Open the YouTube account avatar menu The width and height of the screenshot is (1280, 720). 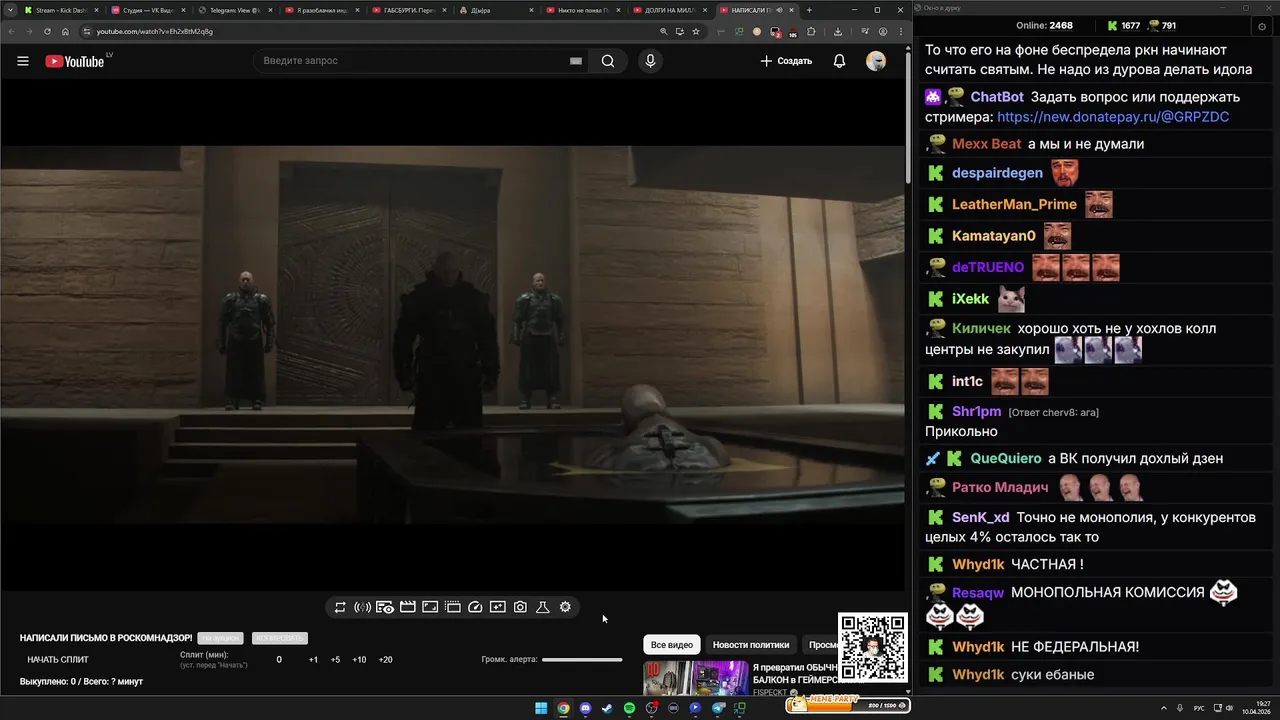click(x=876, y=61)
